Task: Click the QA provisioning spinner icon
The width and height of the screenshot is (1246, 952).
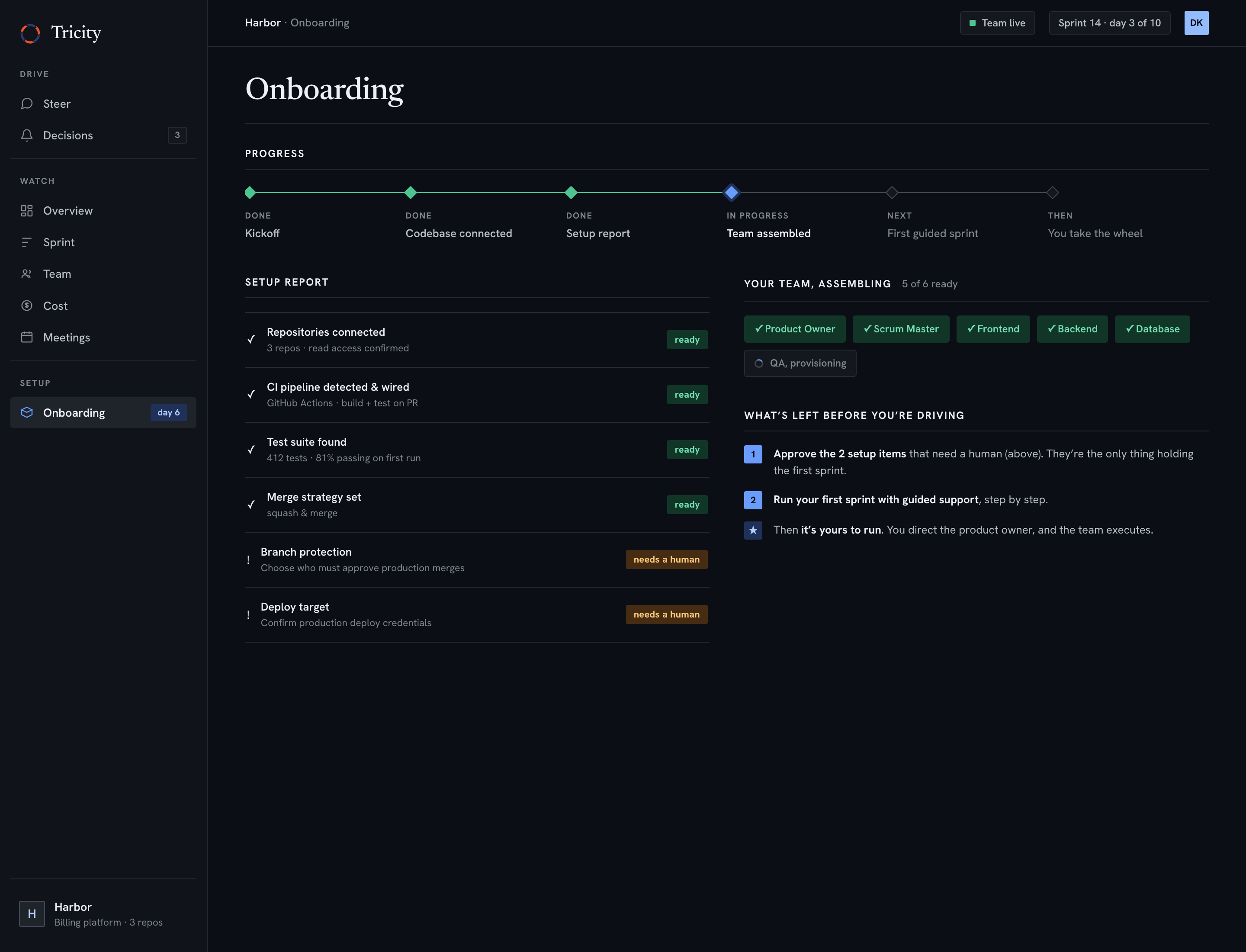Action: (759, 363)
